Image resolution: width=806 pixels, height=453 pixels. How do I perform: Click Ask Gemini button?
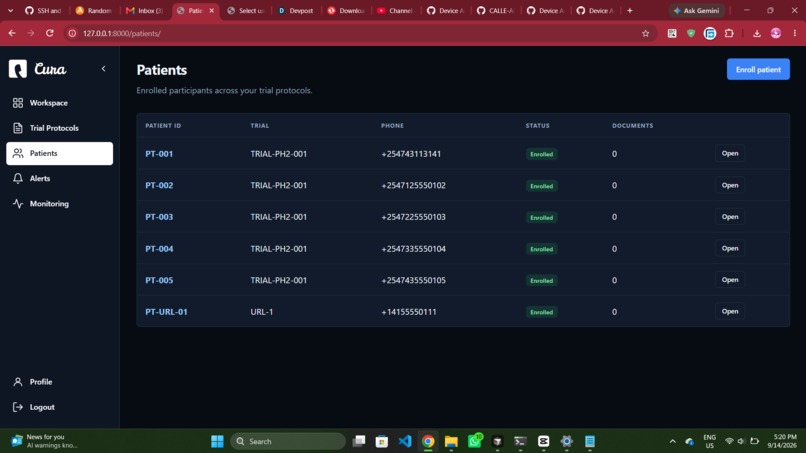(697, 10)
